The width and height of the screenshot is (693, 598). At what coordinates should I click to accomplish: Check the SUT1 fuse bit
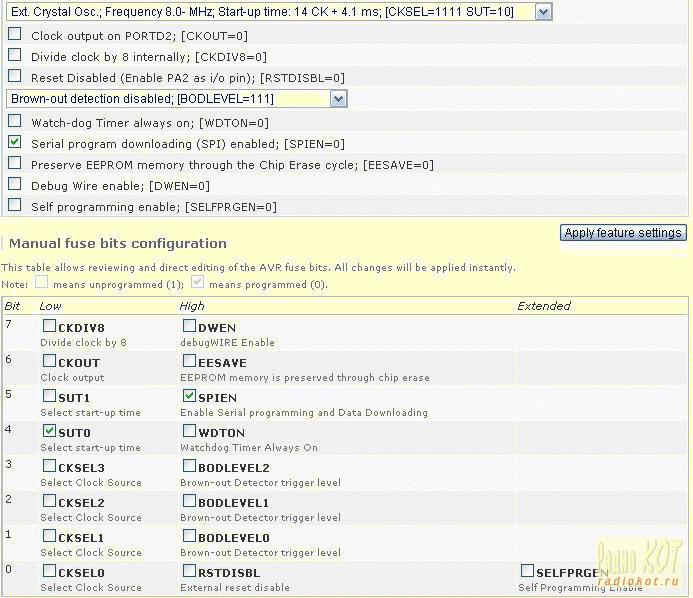[50, 396]
